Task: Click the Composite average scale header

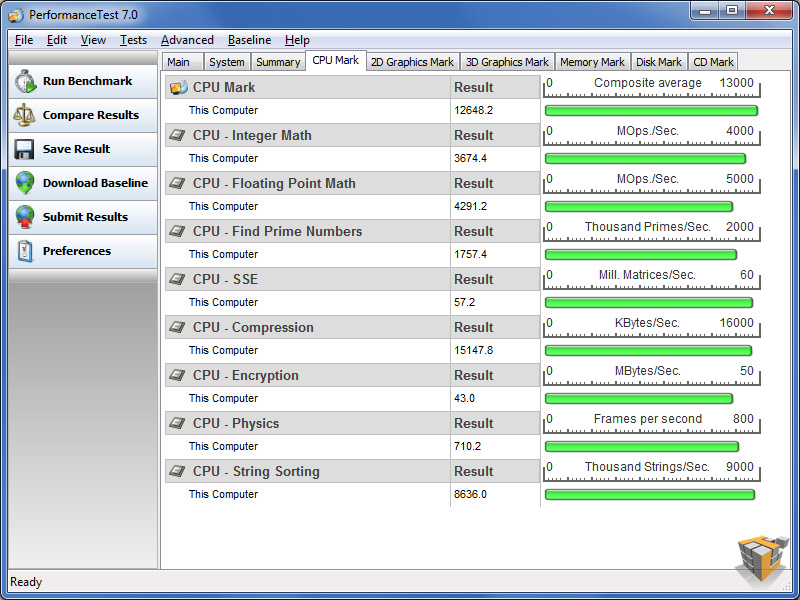Action: (651, 87)
